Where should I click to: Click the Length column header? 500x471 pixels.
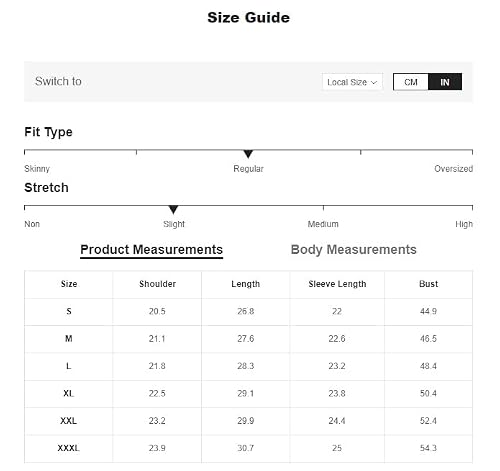(x=246, y=284)
